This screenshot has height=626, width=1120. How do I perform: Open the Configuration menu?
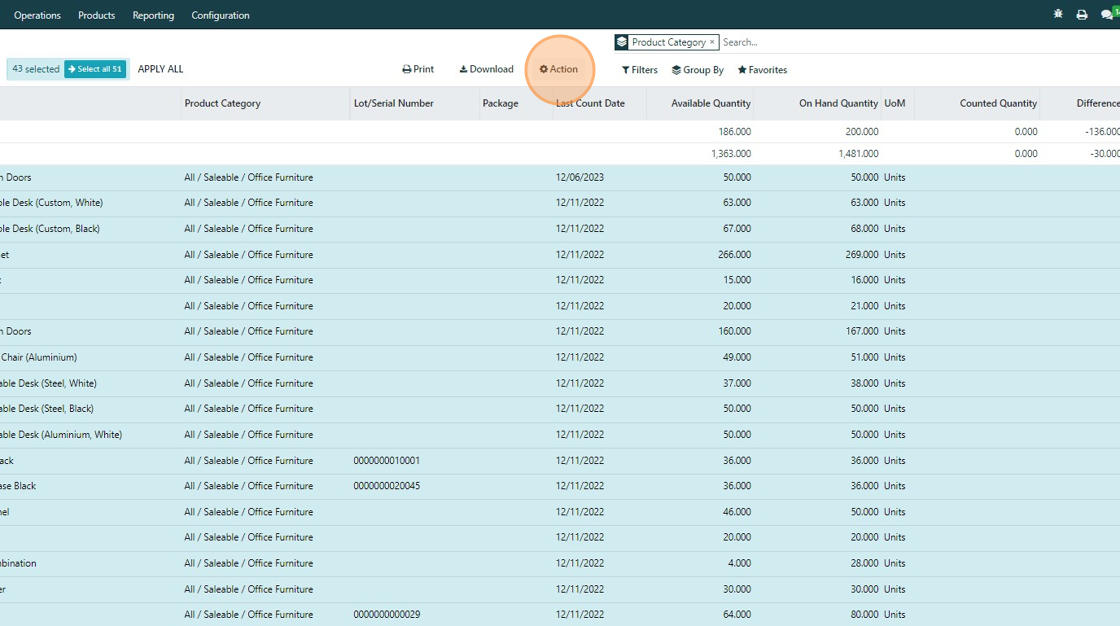(220, 15)
